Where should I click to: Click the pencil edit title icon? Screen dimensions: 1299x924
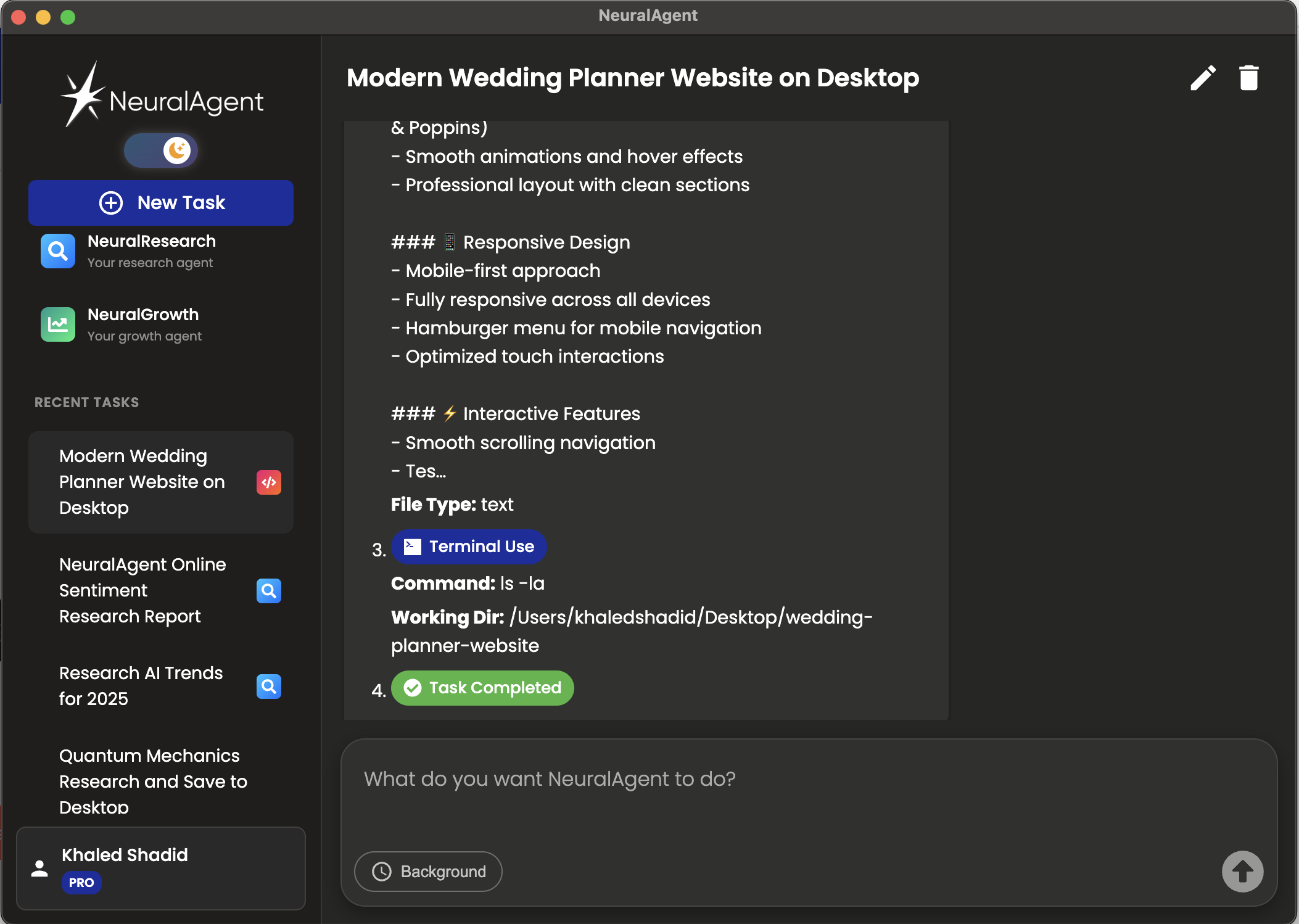[x=1203, y=78]
